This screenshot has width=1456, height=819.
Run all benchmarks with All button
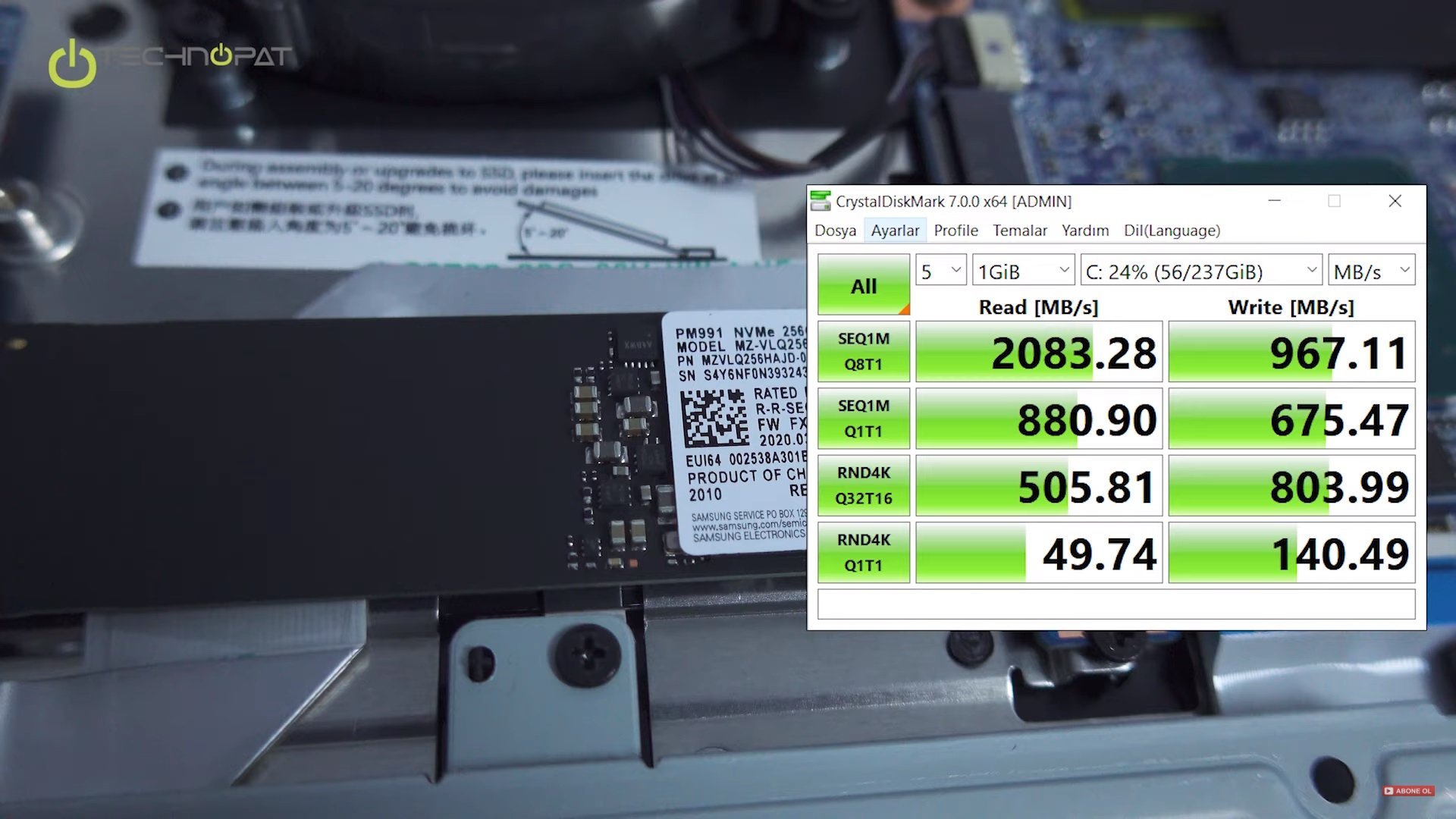[x=863, y=286]
